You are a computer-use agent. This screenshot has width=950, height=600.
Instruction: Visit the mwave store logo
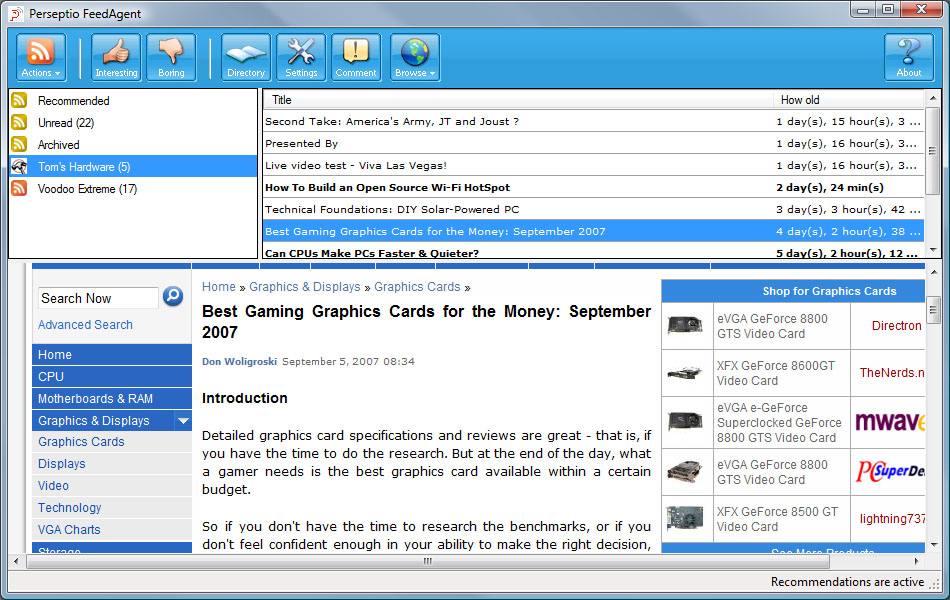(x=890, y=422)
